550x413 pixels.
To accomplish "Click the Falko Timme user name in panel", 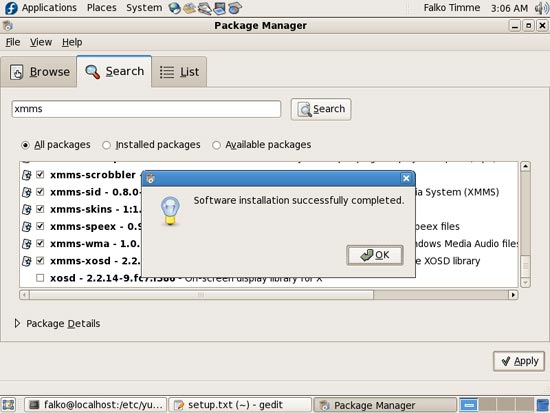I will [x=451, y=8].
